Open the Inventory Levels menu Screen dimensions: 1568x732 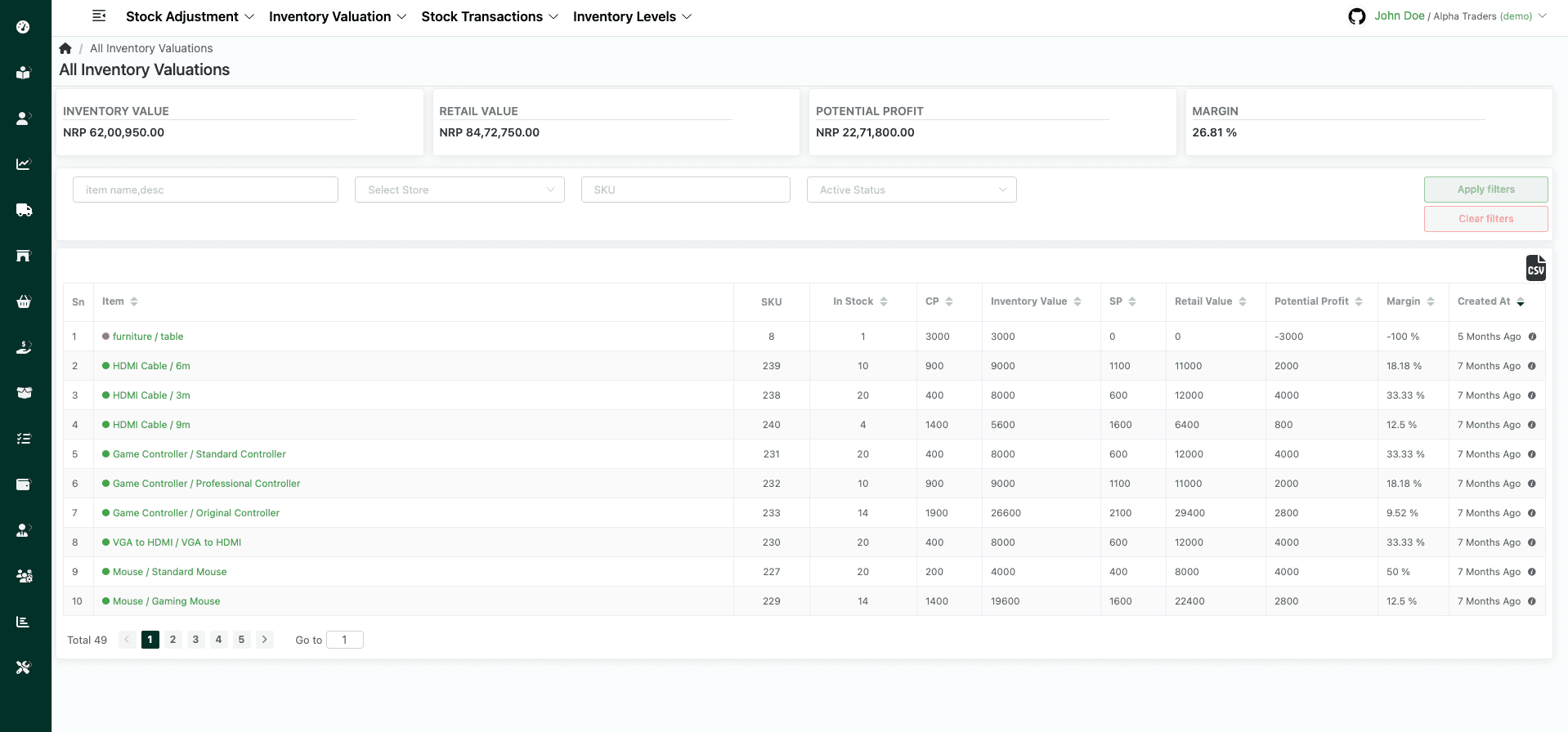[x=632, y=16]
